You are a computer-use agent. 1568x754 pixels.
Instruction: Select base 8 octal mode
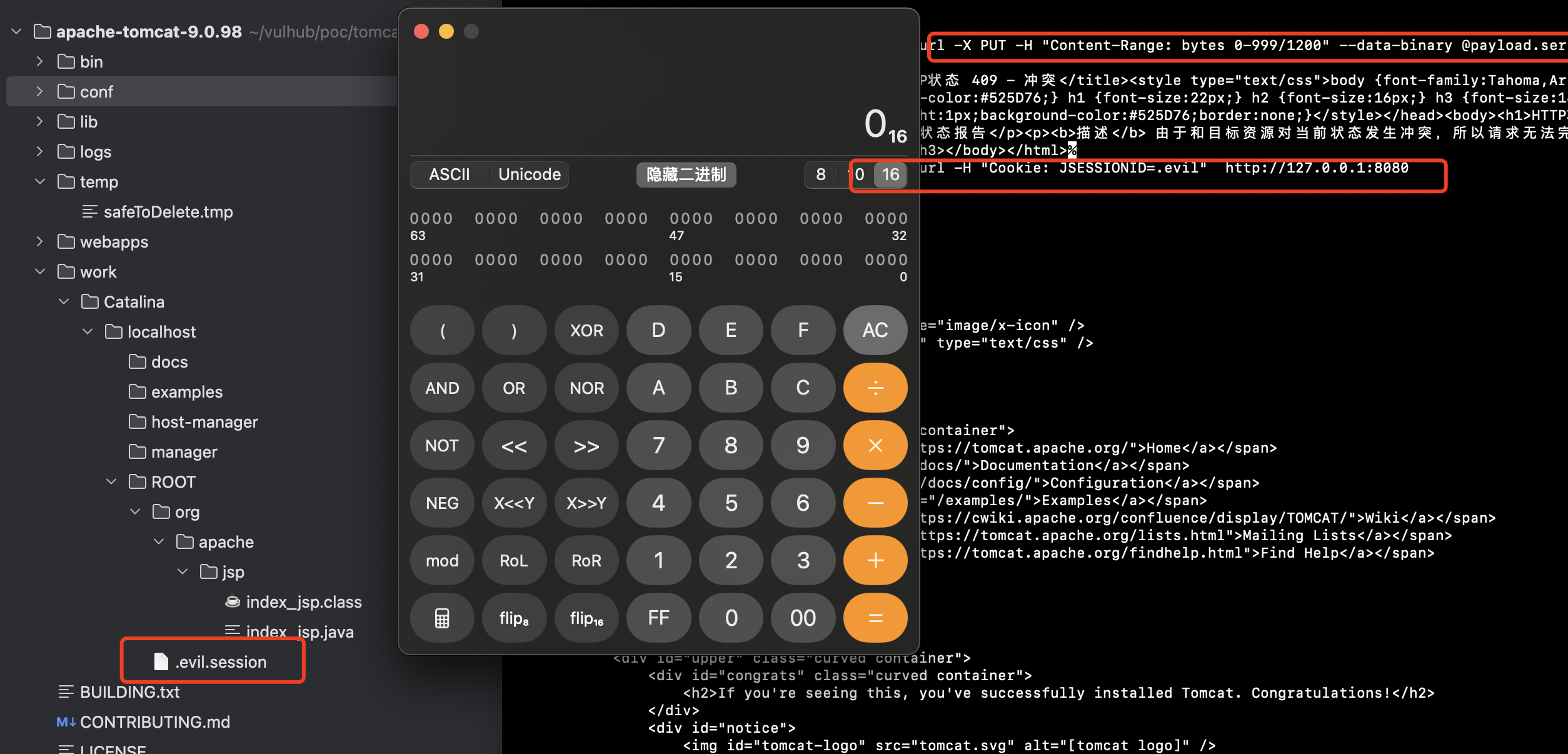(x=820, y=174)
